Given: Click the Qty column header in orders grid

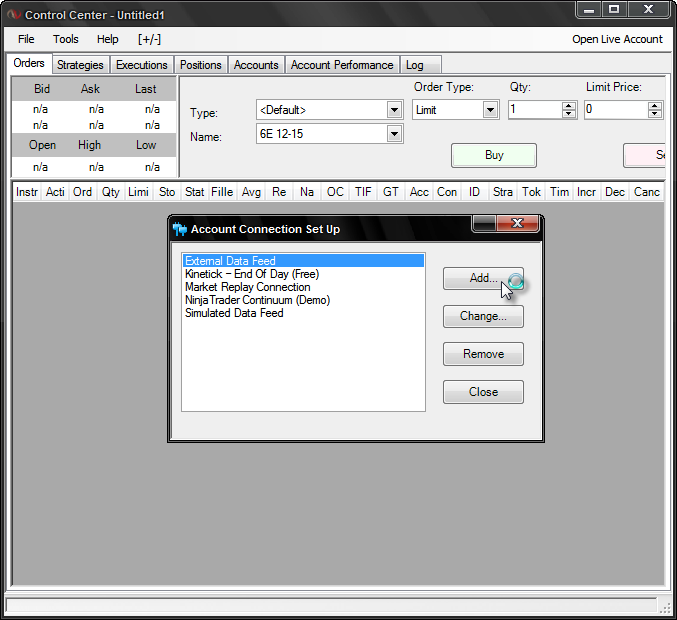Looking at the screenshot, I should [x=111, y=192].
